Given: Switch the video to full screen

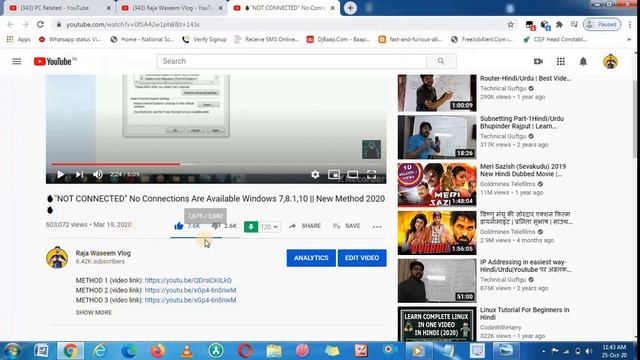Looking at the screenshot, I should click(371, 174).
